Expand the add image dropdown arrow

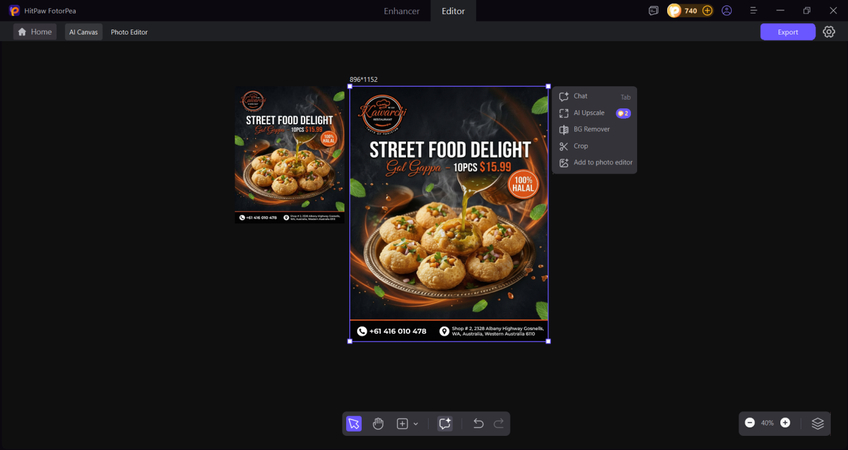click(416, 424)
